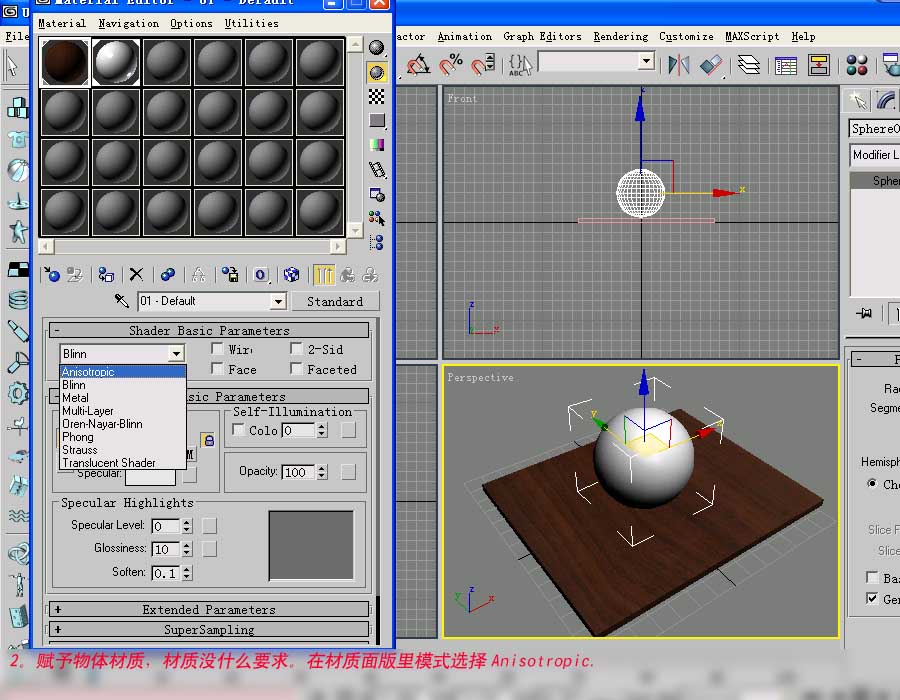Click Assign Material to Selection icon
900x700 pixels.
coord(106,274)
